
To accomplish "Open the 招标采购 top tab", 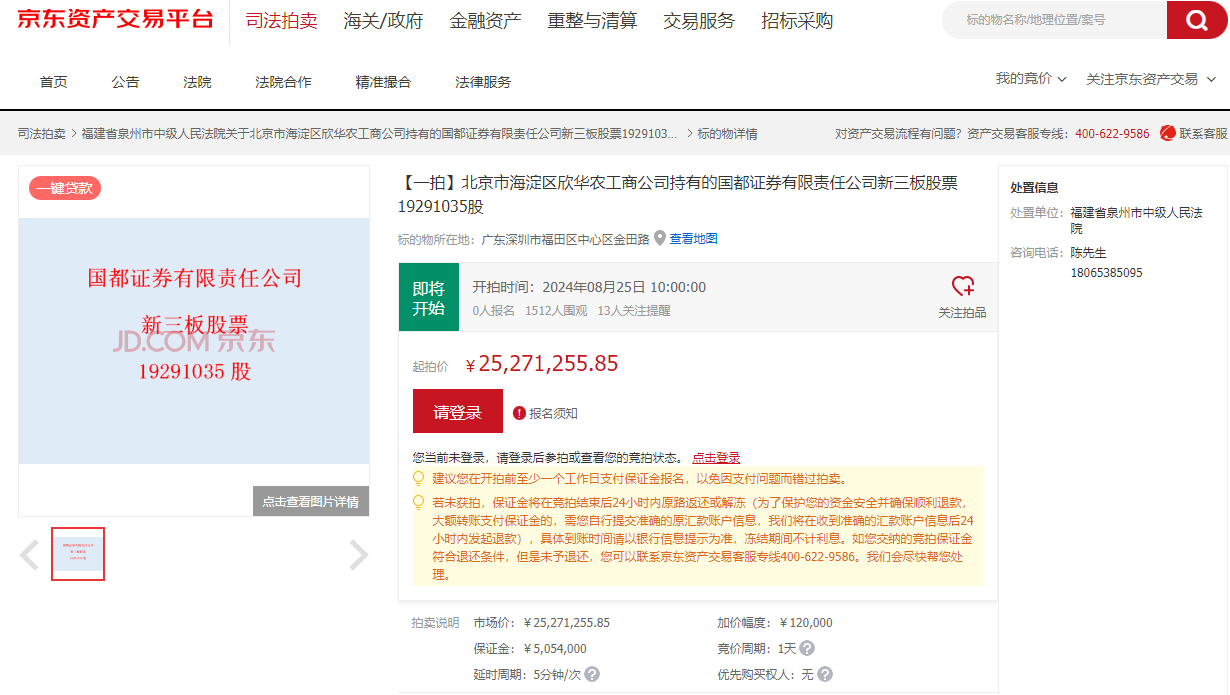I will point(797,21).
